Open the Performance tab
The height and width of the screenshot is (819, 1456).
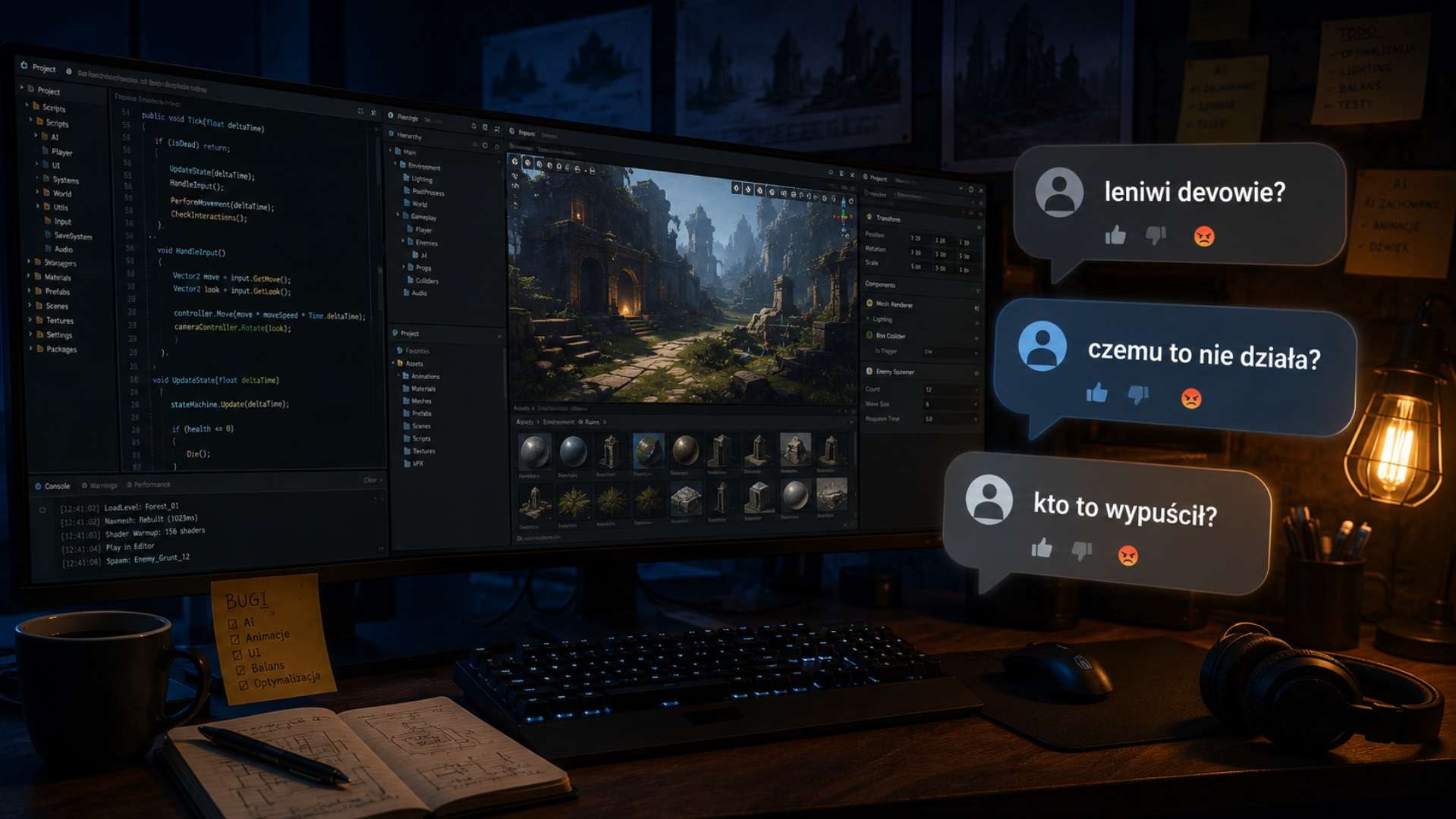point(149,485)
